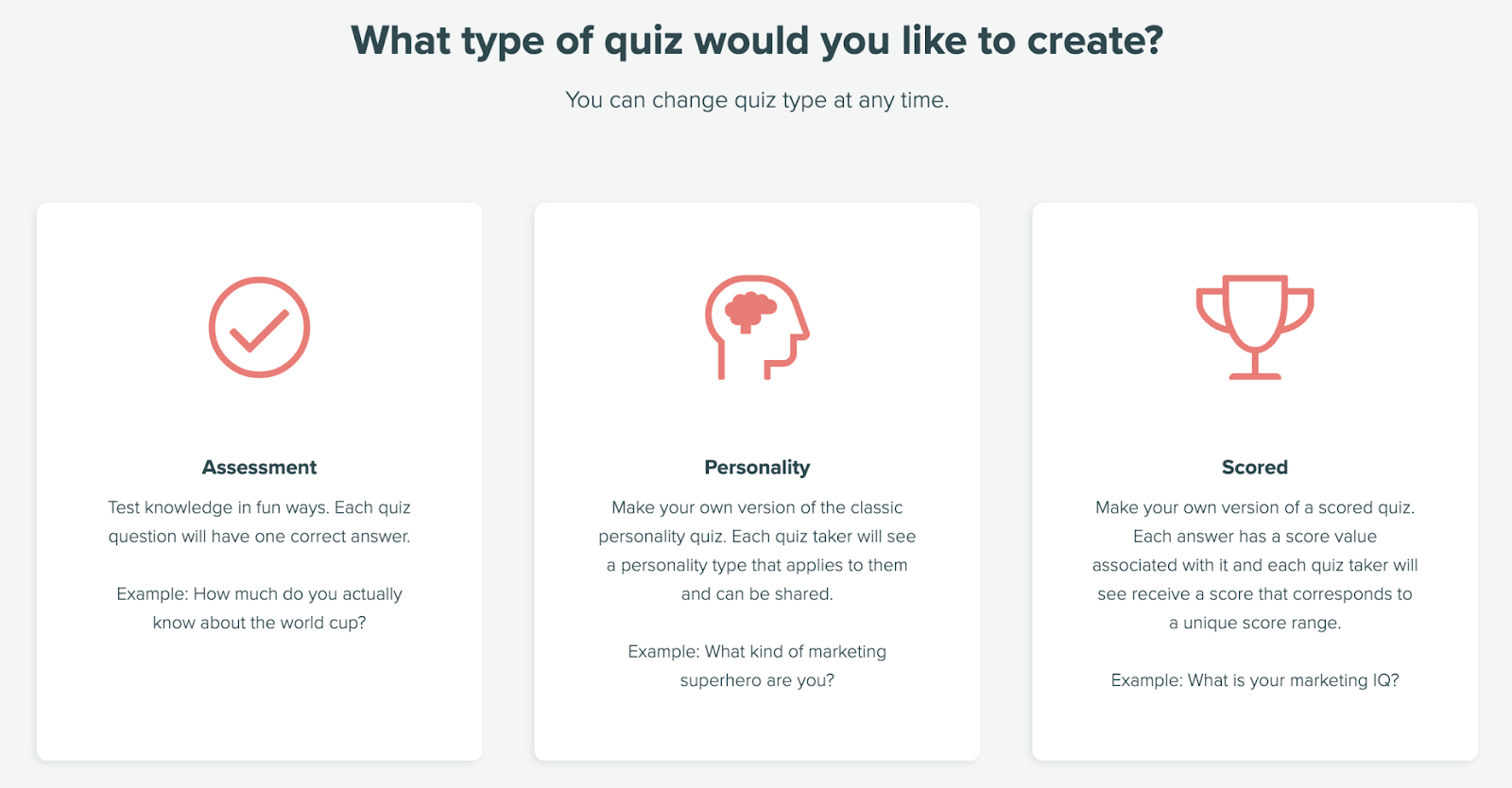1512x788 pixels.
Task: Click the marketing superhero example text
Action: click(x=757, y=665)
